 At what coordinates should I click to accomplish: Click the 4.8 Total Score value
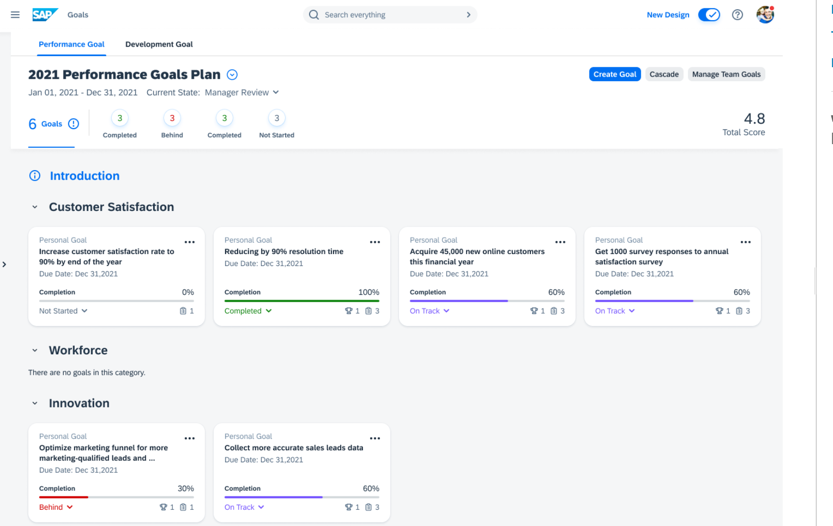[x=754, y=118]
